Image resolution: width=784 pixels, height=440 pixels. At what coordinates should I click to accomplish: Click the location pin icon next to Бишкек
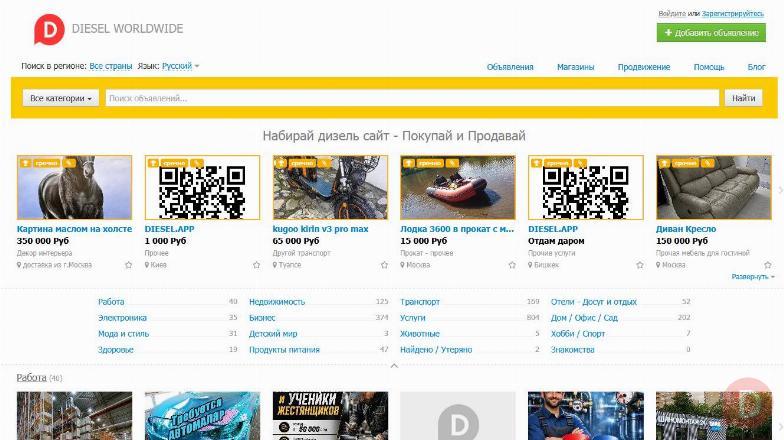(x=530, y=265)
